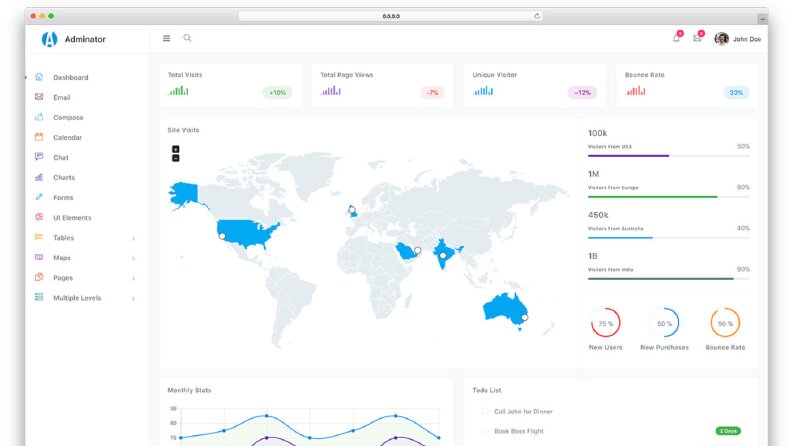Click the 33% Bounce Rate badge
The width and height of the screenshot is (793, 446).
(736, 93)
